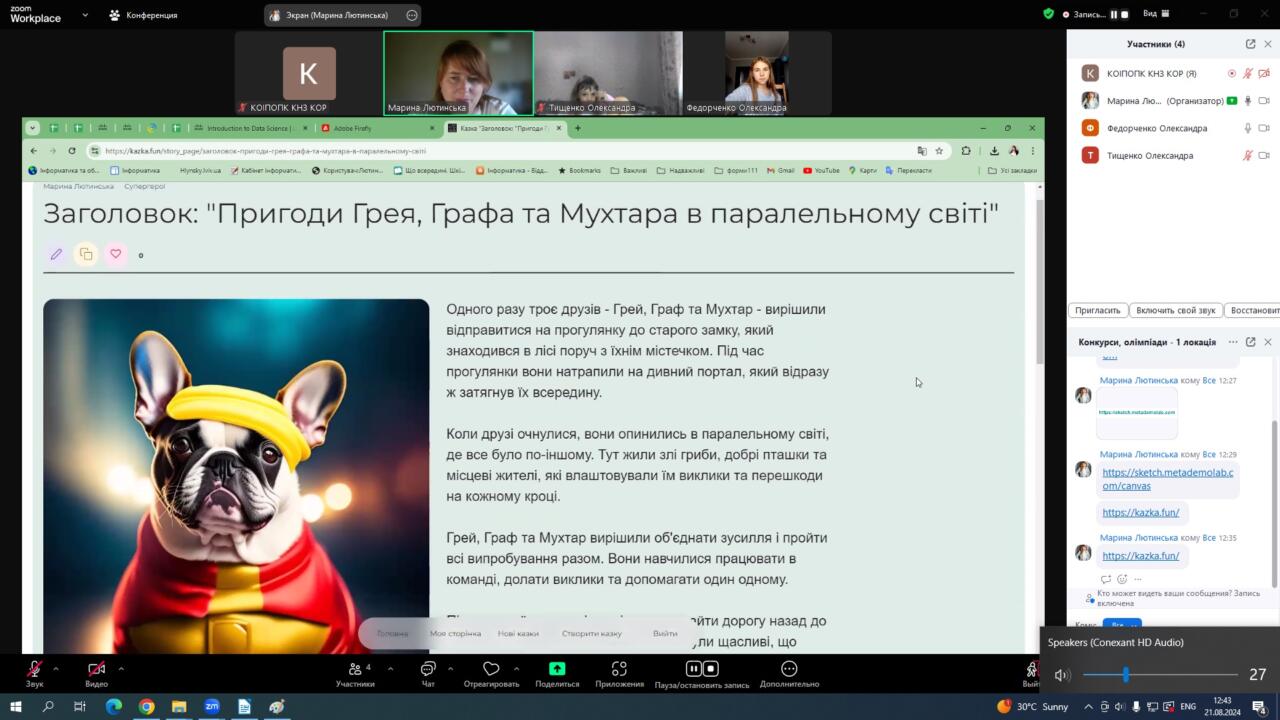Expand arrow next to Чат button
Image resolution: width=1280 pixels, height=720 pixels.
tap(450, 668)
